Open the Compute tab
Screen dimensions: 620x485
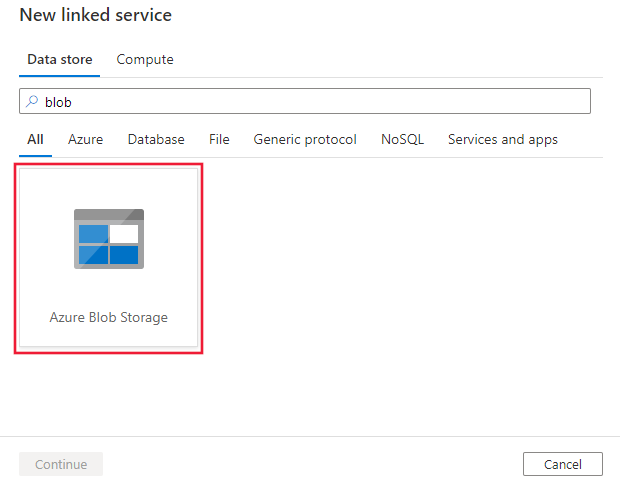click(x=145, y=60)
